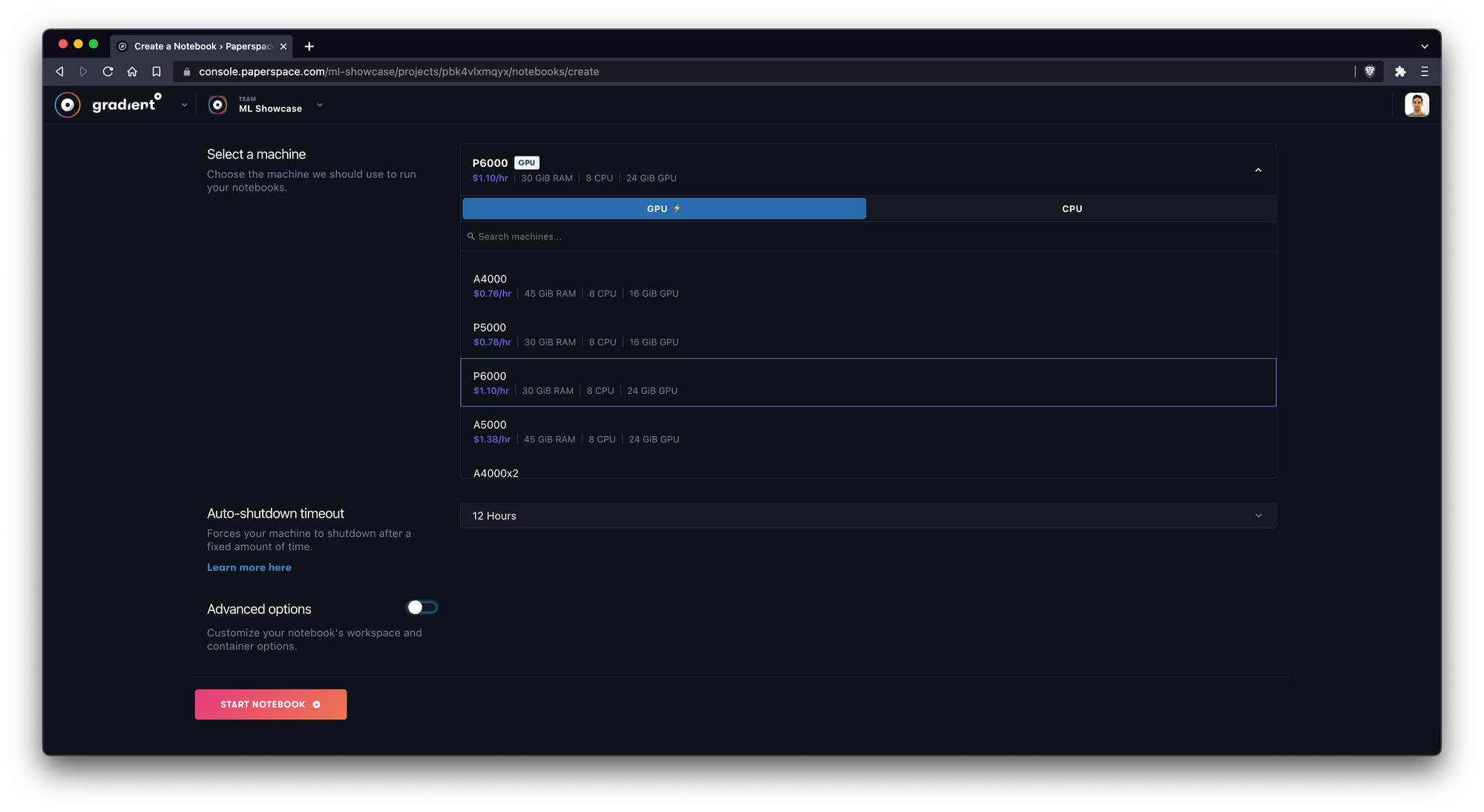Go to browser home icon
The width and height of the screenshot is (1484, 812).
click(x=132, y=72)
